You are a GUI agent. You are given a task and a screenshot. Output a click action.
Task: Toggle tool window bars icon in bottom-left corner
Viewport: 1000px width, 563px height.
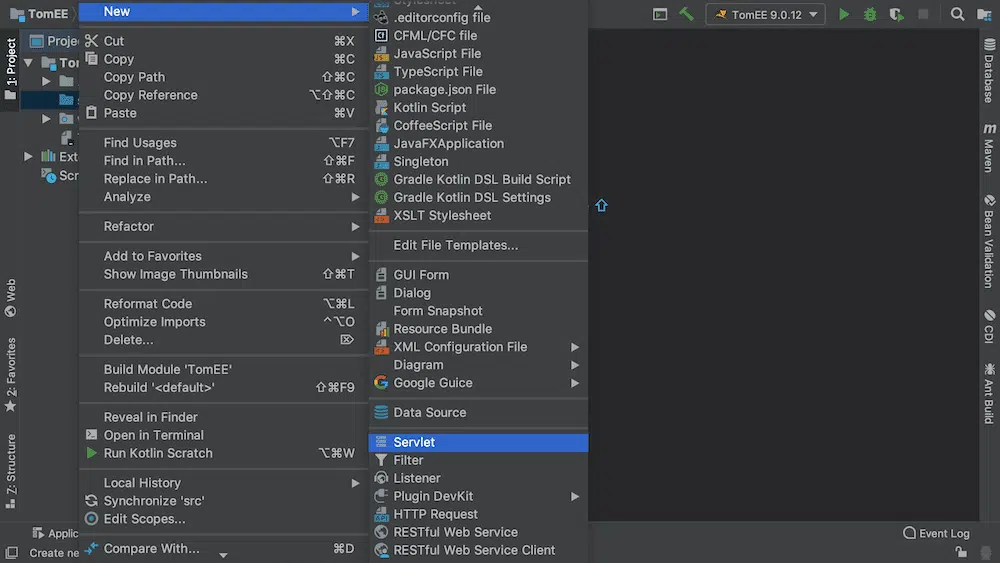(x=10, y=552)
